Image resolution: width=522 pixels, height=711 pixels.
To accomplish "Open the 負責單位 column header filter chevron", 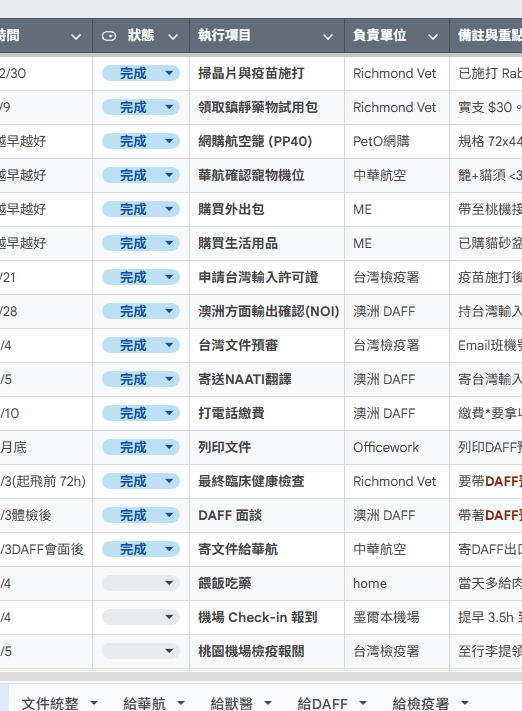I will click(433, 37).
